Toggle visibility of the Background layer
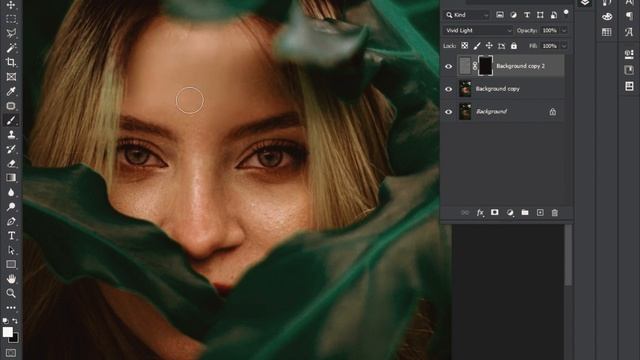This screenshot has height=360, width=640. pyautogui.click(x=449, y=112)
